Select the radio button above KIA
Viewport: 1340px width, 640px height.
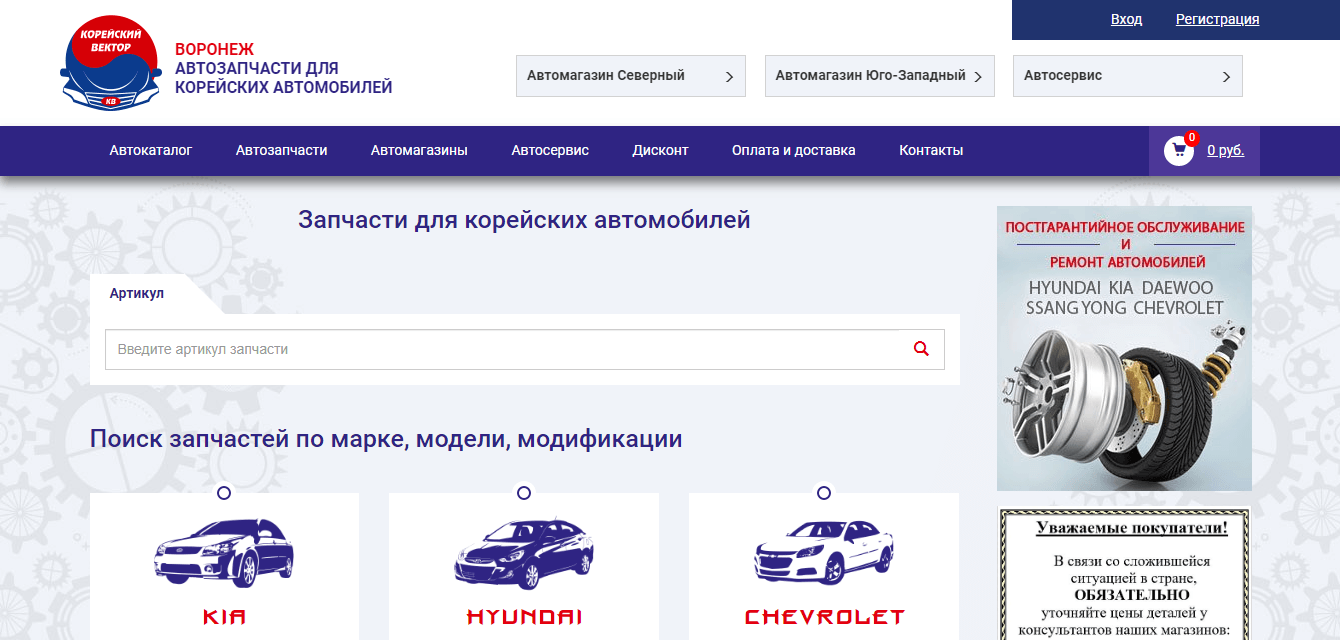(x=224, y=492)
